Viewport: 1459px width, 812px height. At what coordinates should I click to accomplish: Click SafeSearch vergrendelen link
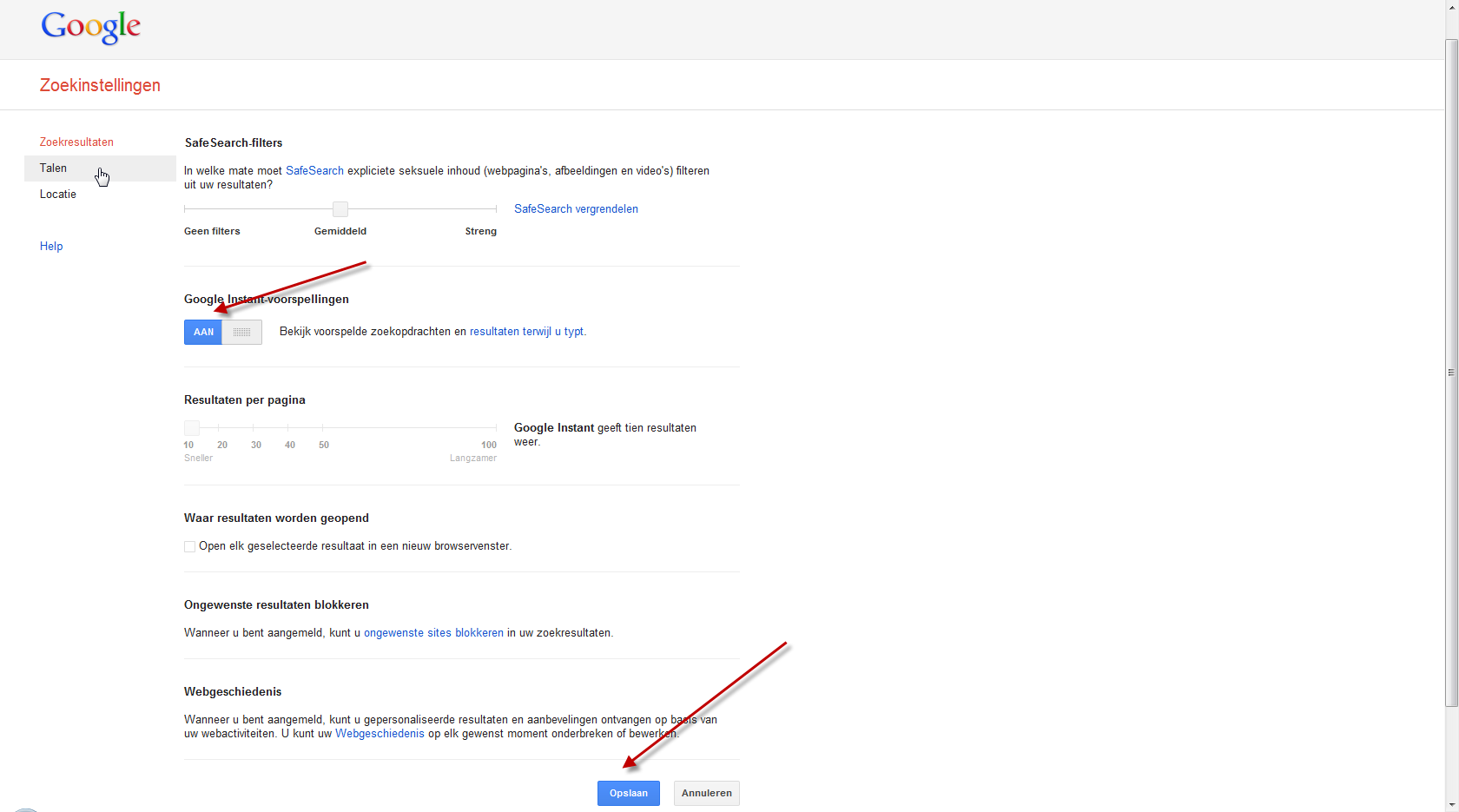click(576, 208)
